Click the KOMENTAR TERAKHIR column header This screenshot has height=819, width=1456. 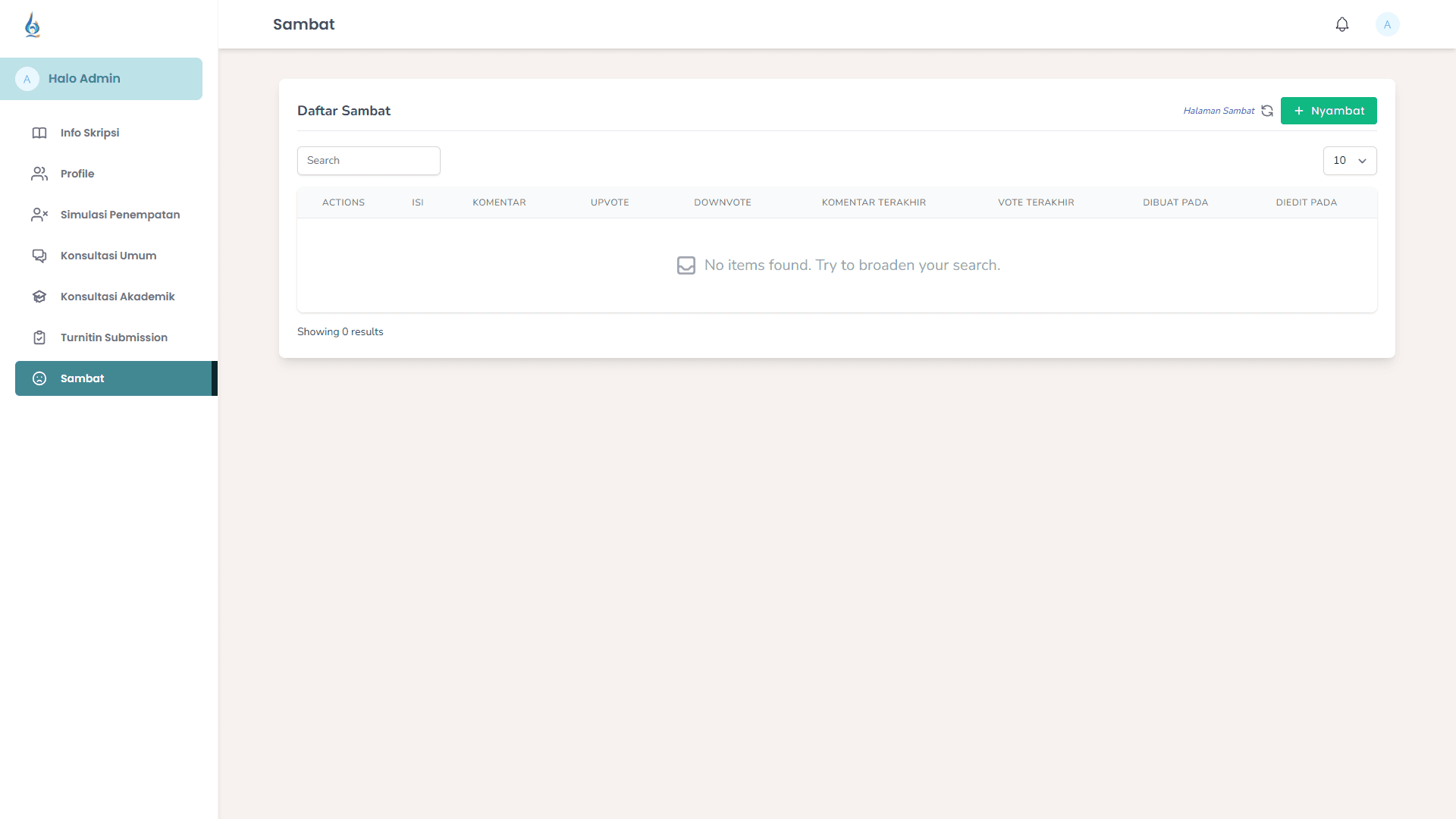[x=873, y=202]
